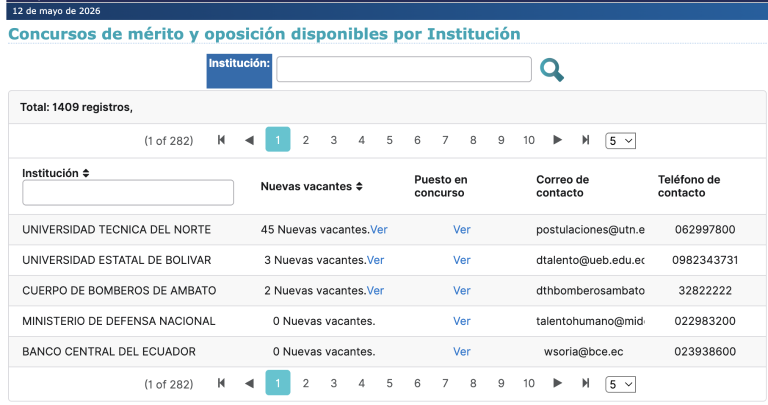Click phone number 0982343731
Screen dimensions: 768x405
pyautogui.click(x=705, y=260)
